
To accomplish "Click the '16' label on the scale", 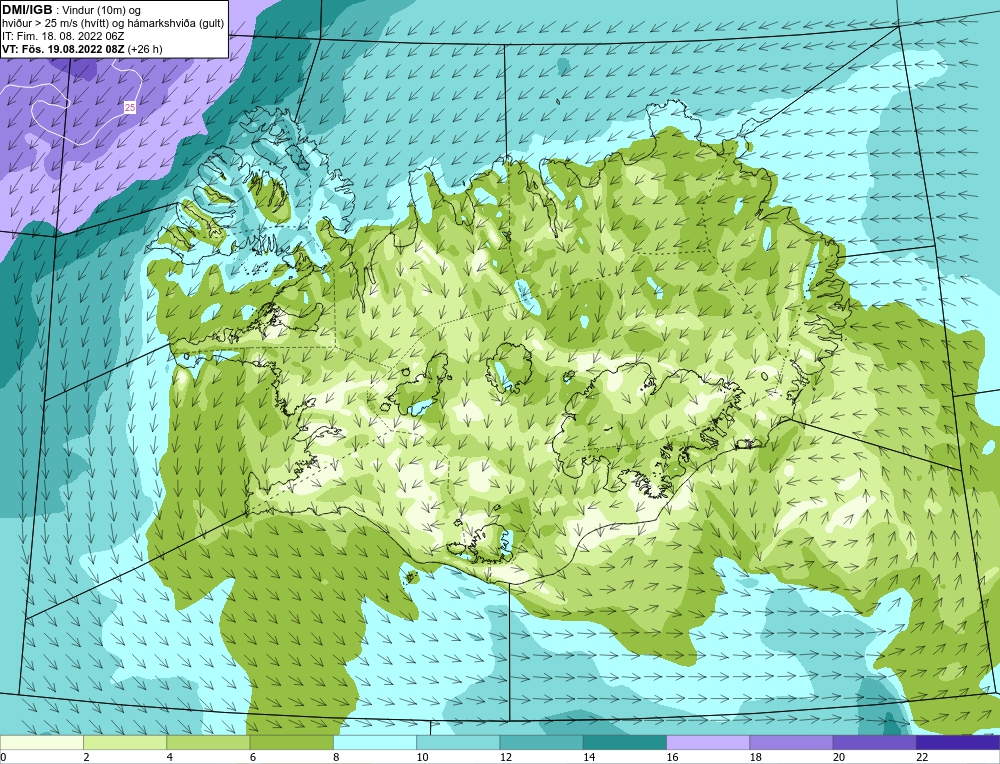I will pyautogui.click(x=672, y=757).
